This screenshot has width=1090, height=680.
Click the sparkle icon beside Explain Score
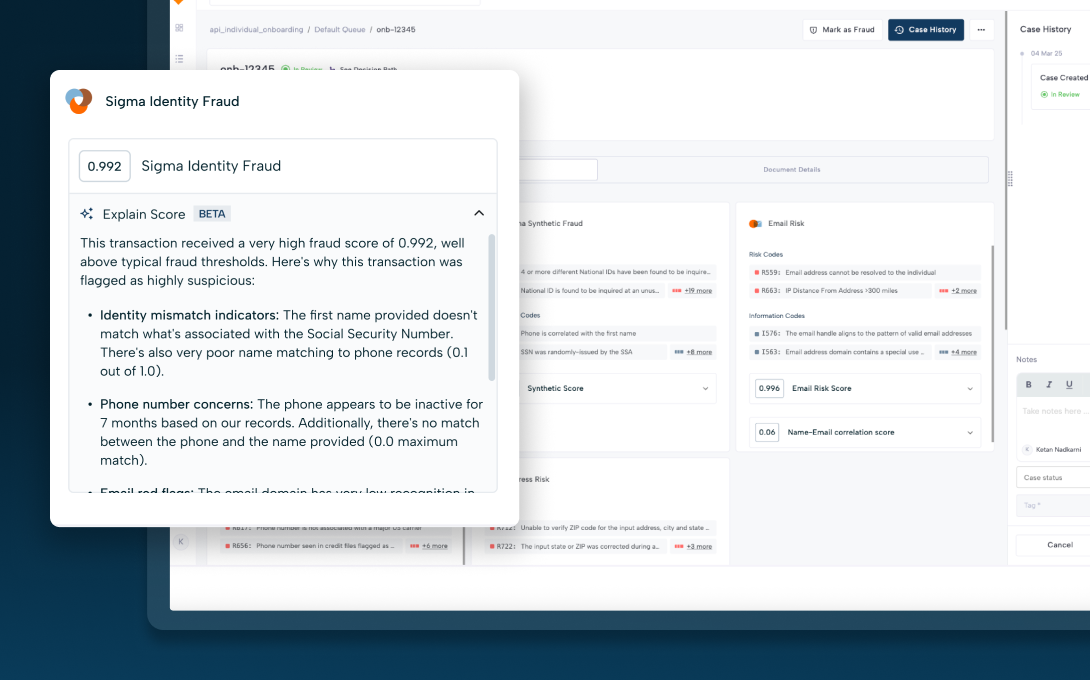tap(86, 213)
